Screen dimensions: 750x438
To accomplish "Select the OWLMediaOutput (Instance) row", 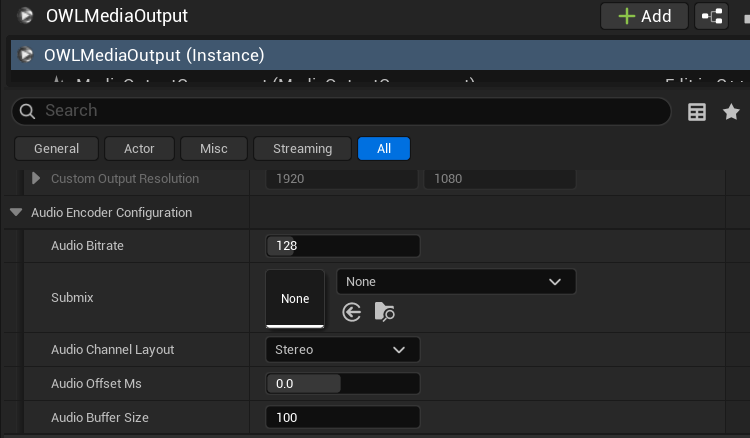I will (x=380, y=55).
